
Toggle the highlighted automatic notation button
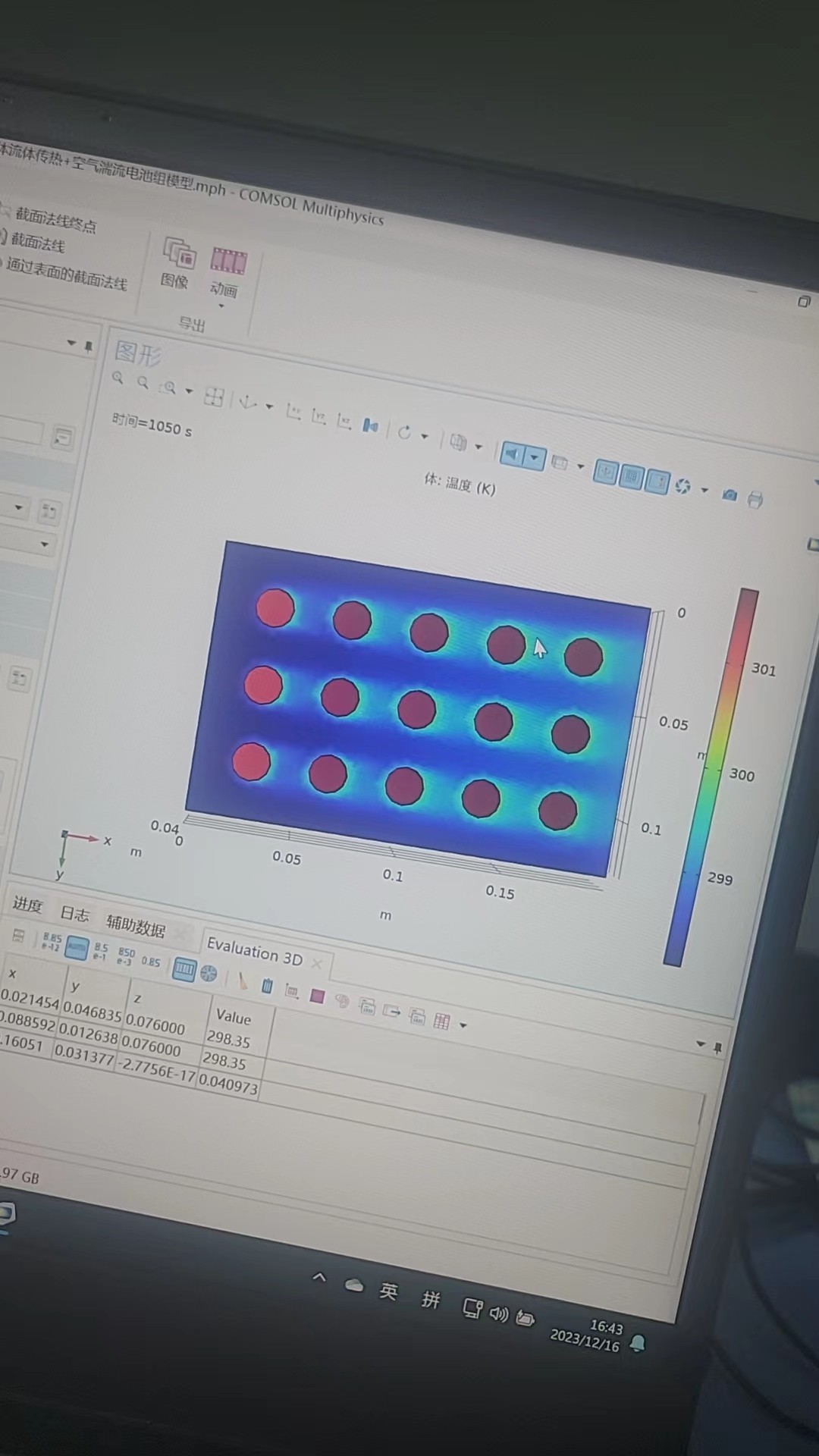click(77, 948)
